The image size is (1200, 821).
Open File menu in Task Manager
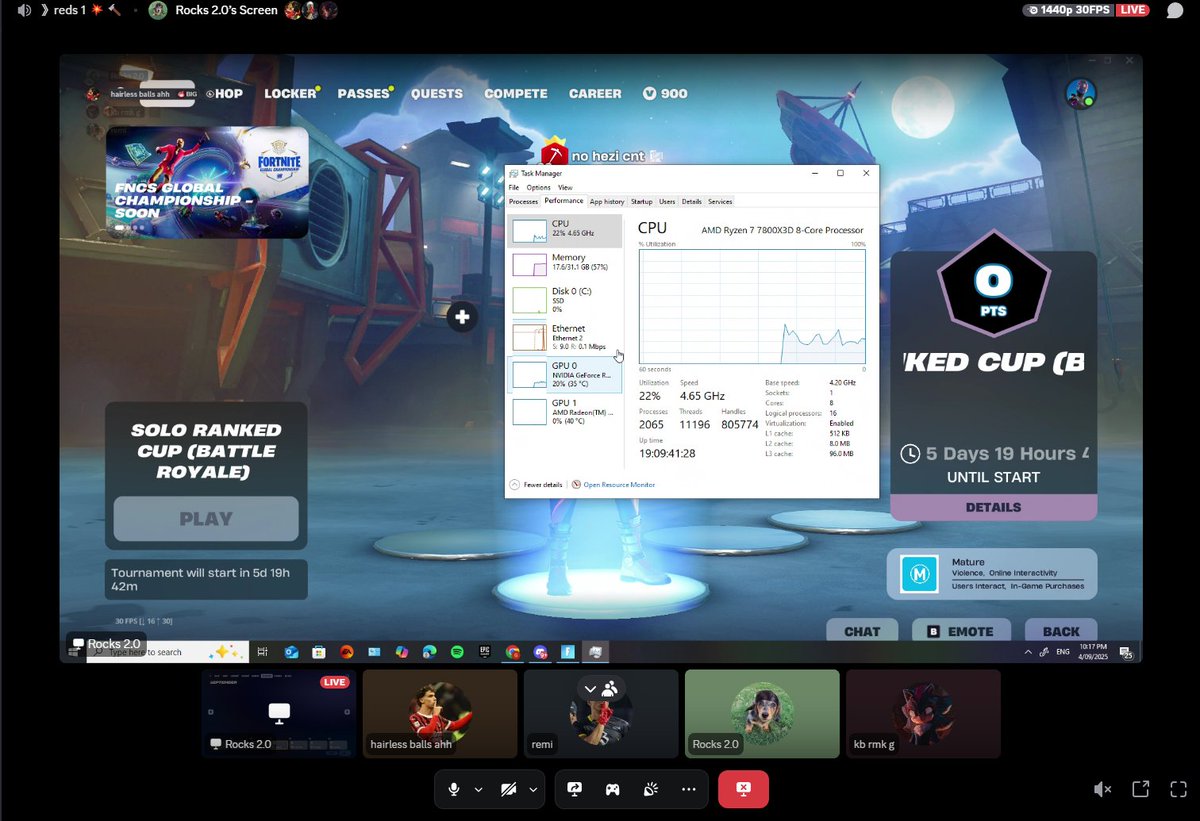click(x=514, y=187)
